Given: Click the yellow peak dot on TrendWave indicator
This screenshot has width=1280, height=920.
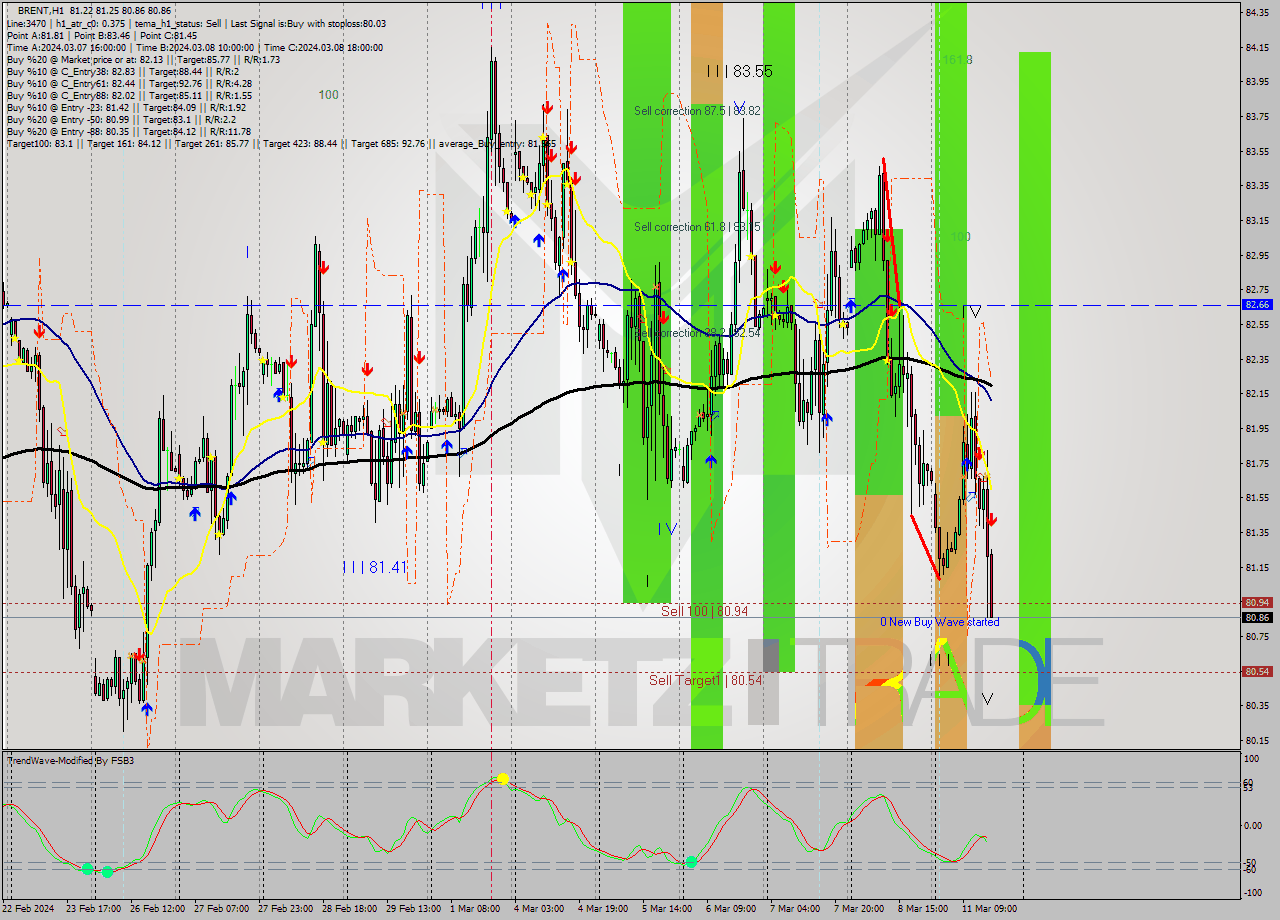Looking at the screenshot, I should 503,778.
